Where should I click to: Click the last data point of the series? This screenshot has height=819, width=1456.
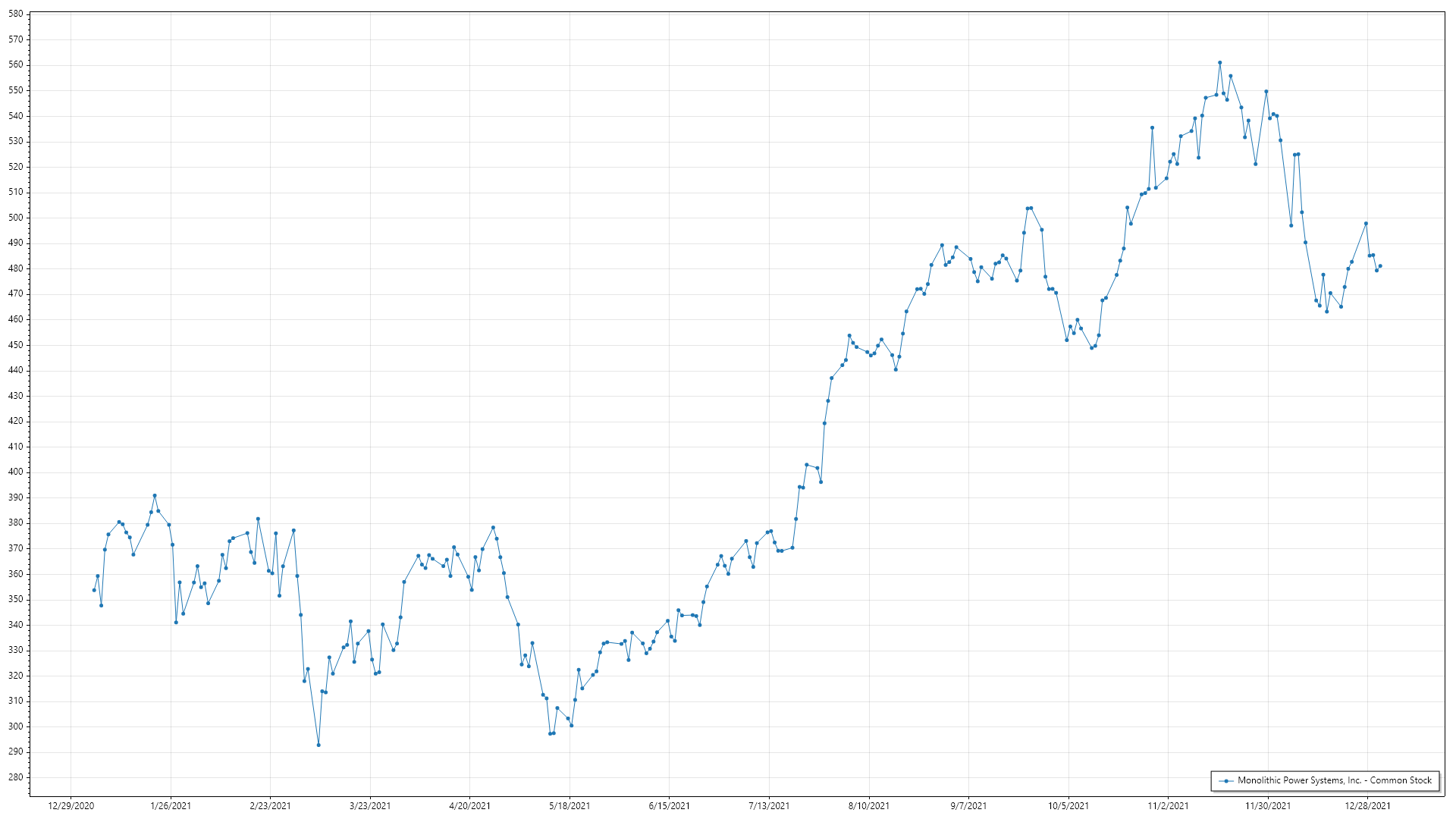(x=1380, y=266)
